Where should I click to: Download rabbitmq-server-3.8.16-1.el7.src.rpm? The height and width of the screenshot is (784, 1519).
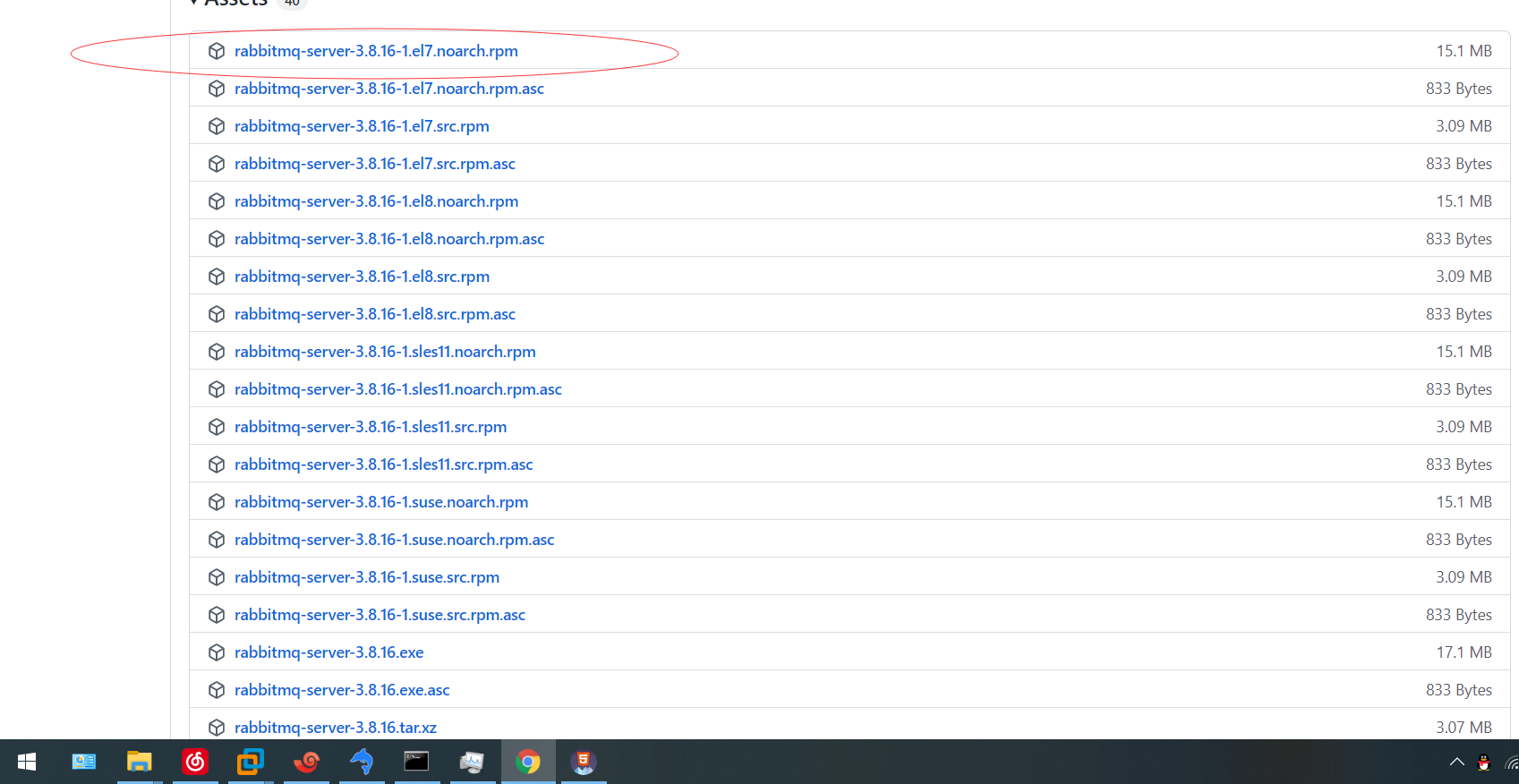pos(362,126)
